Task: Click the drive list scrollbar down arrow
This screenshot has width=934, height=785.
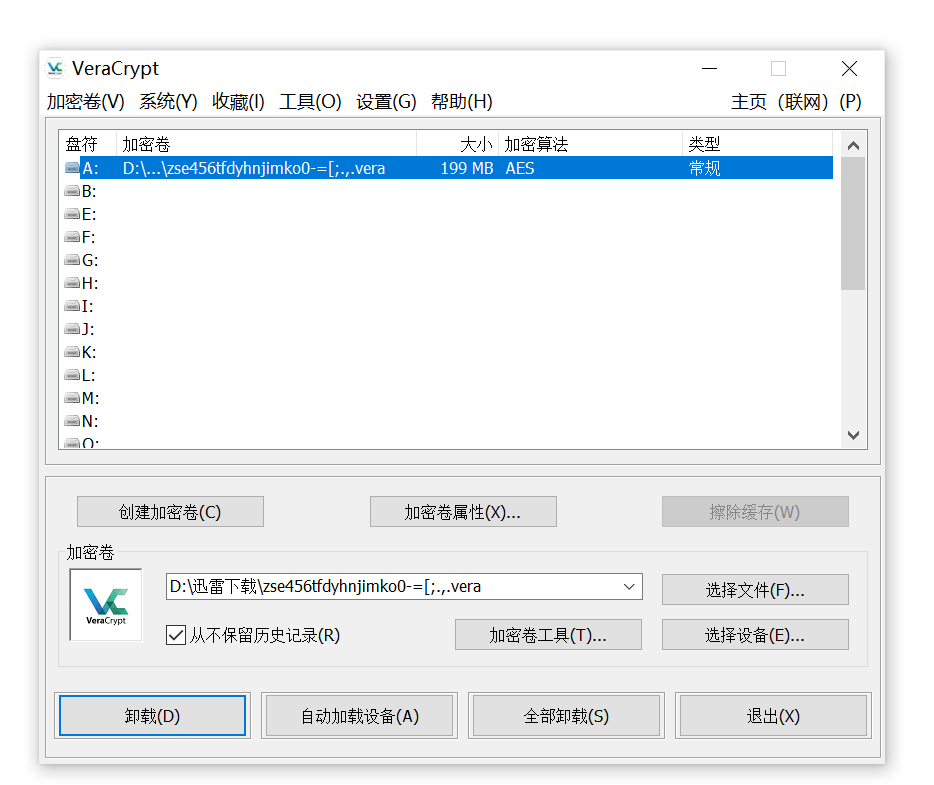Action: pos(853,435)
